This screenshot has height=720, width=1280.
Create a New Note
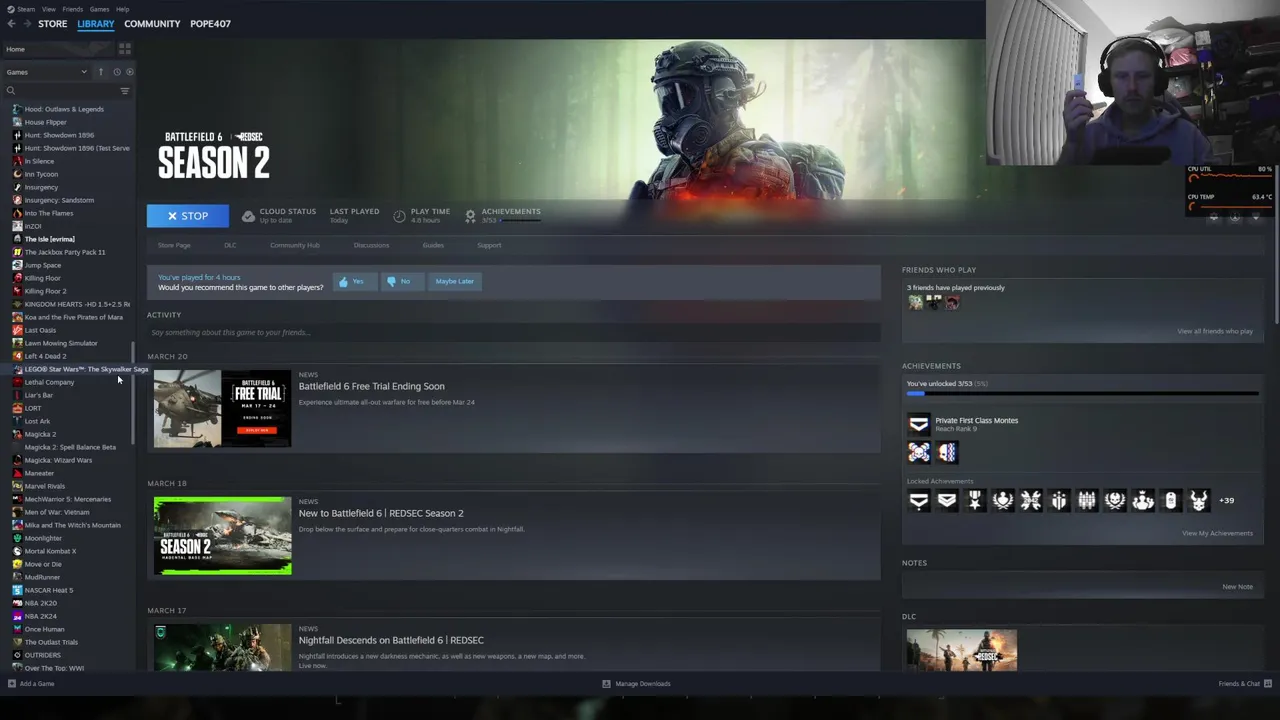(1237, 587)
